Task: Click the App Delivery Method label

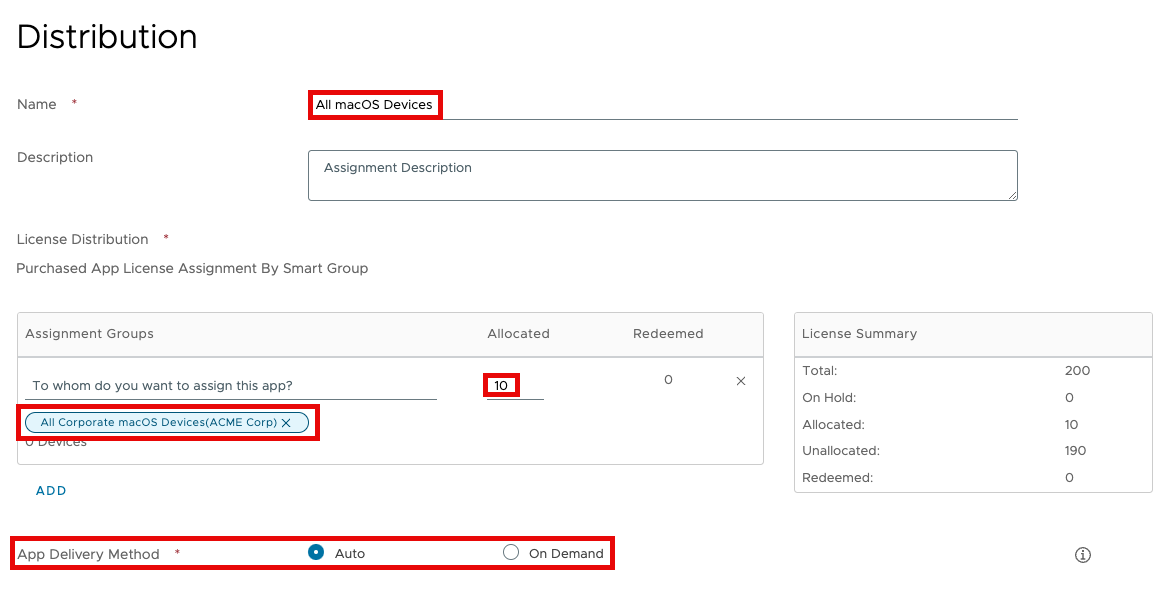Action: (x=88, y=554)
